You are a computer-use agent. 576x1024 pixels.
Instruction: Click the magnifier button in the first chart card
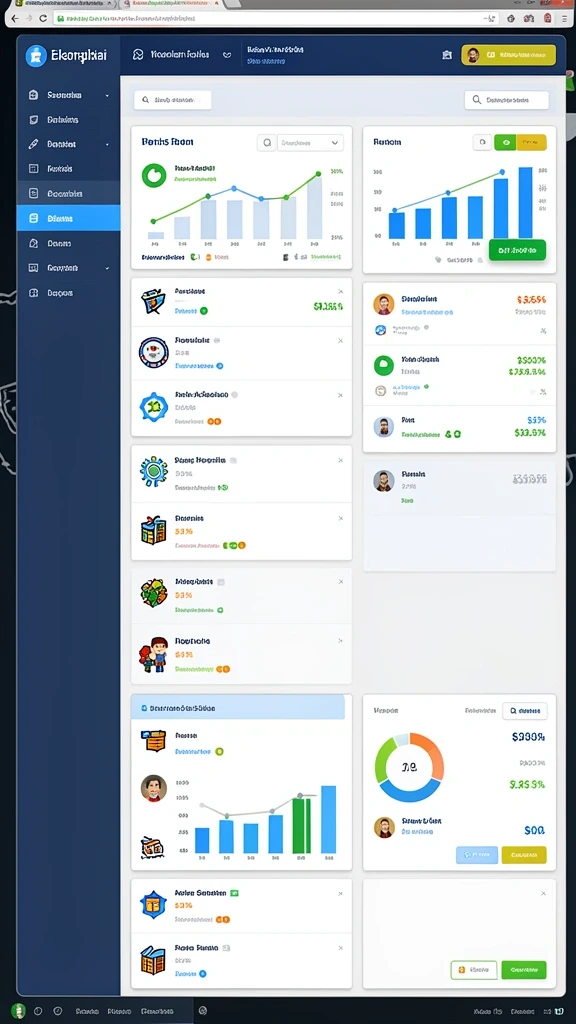(x=266, y=142)
